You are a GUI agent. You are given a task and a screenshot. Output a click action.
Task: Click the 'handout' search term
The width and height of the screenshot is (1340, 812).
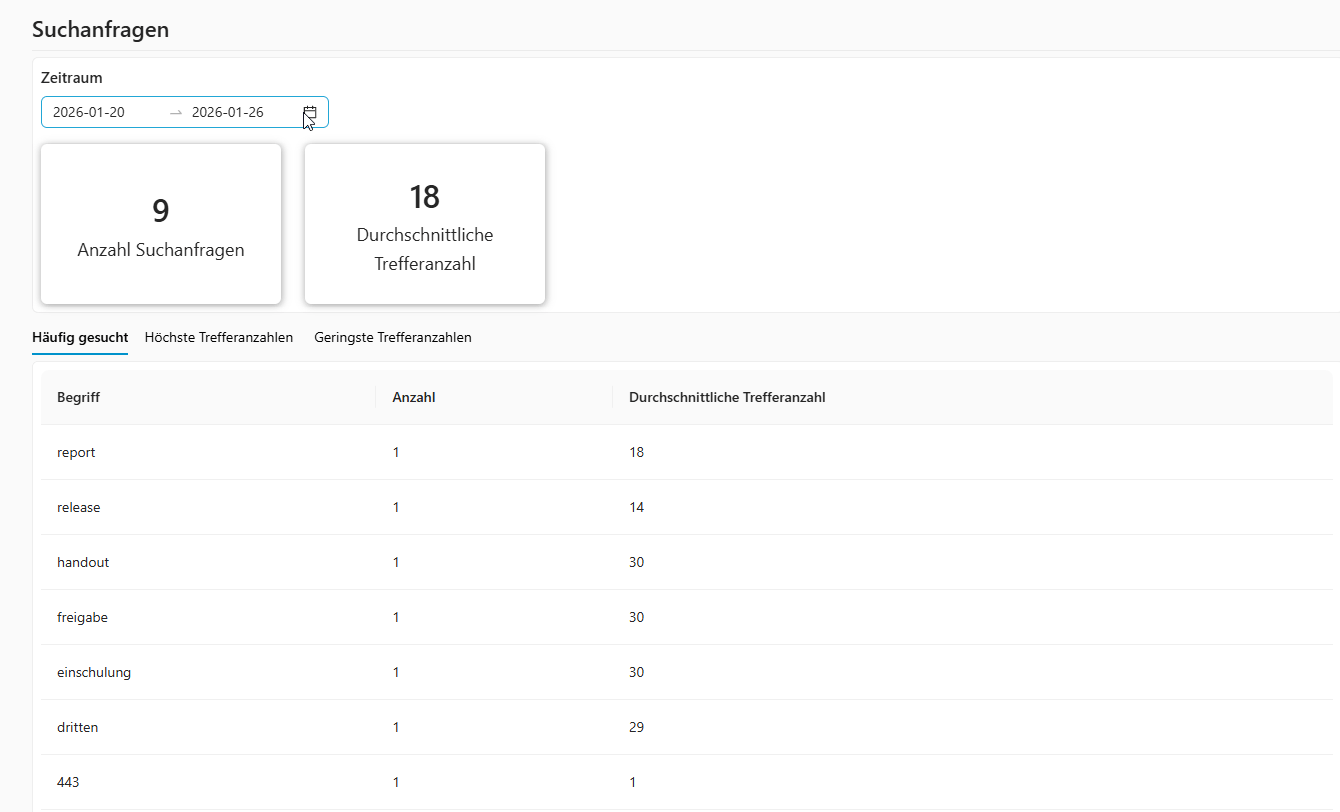coord(83,562)
